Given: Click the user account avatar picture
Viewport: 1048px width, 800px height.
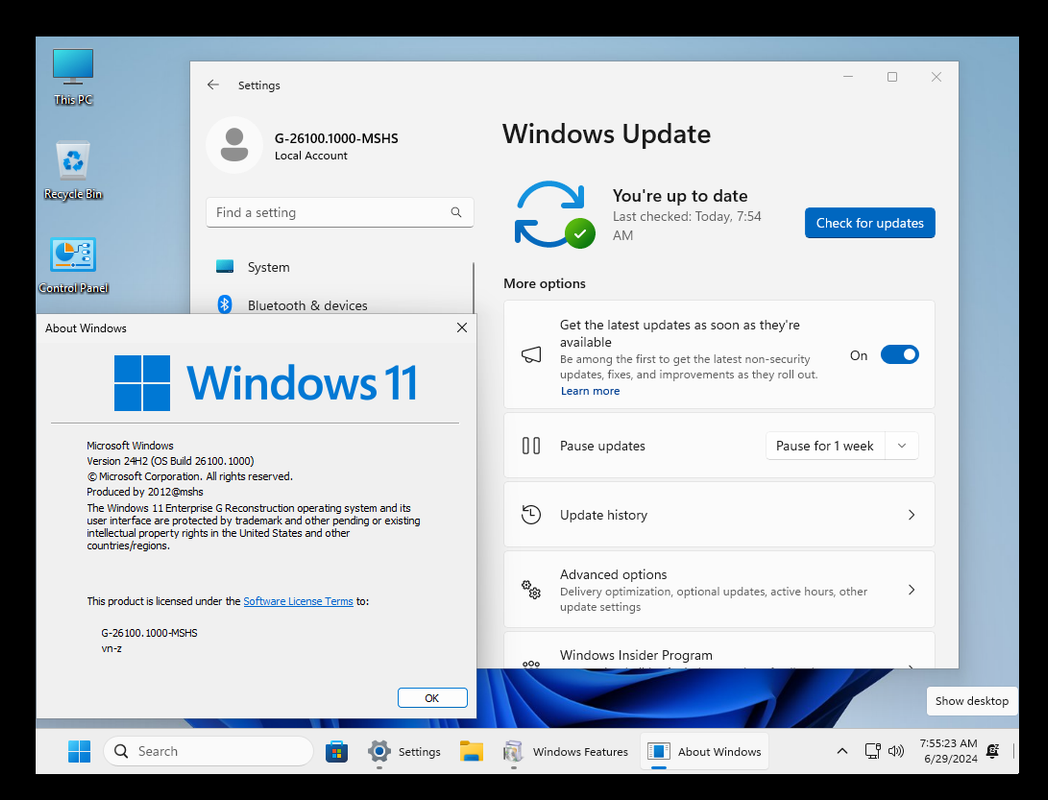Looking at the screenshot, I should pyautogui.click(x=234, y=145).
